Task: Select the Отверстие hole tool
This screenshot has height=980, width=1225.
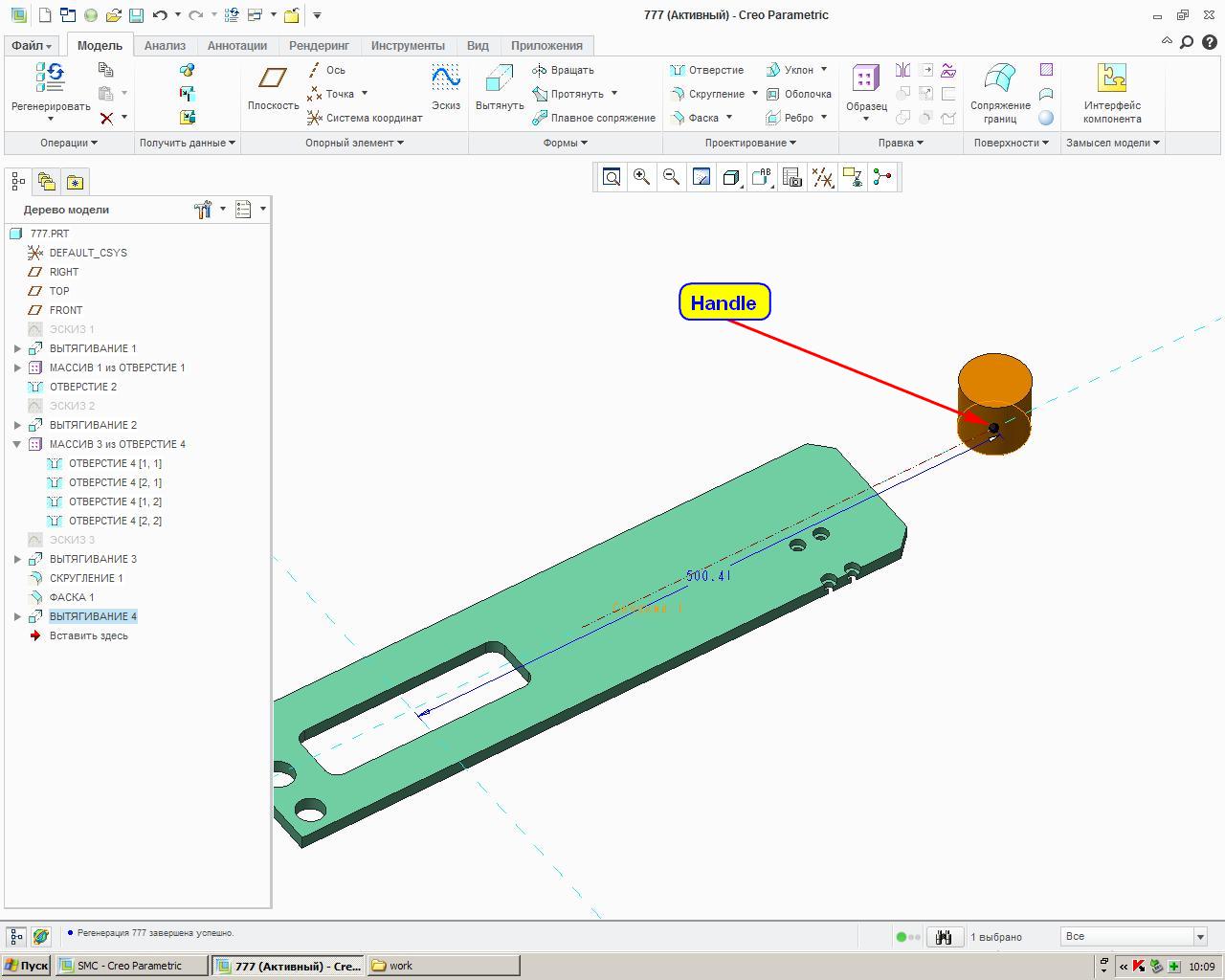Action: coord(707,70)
